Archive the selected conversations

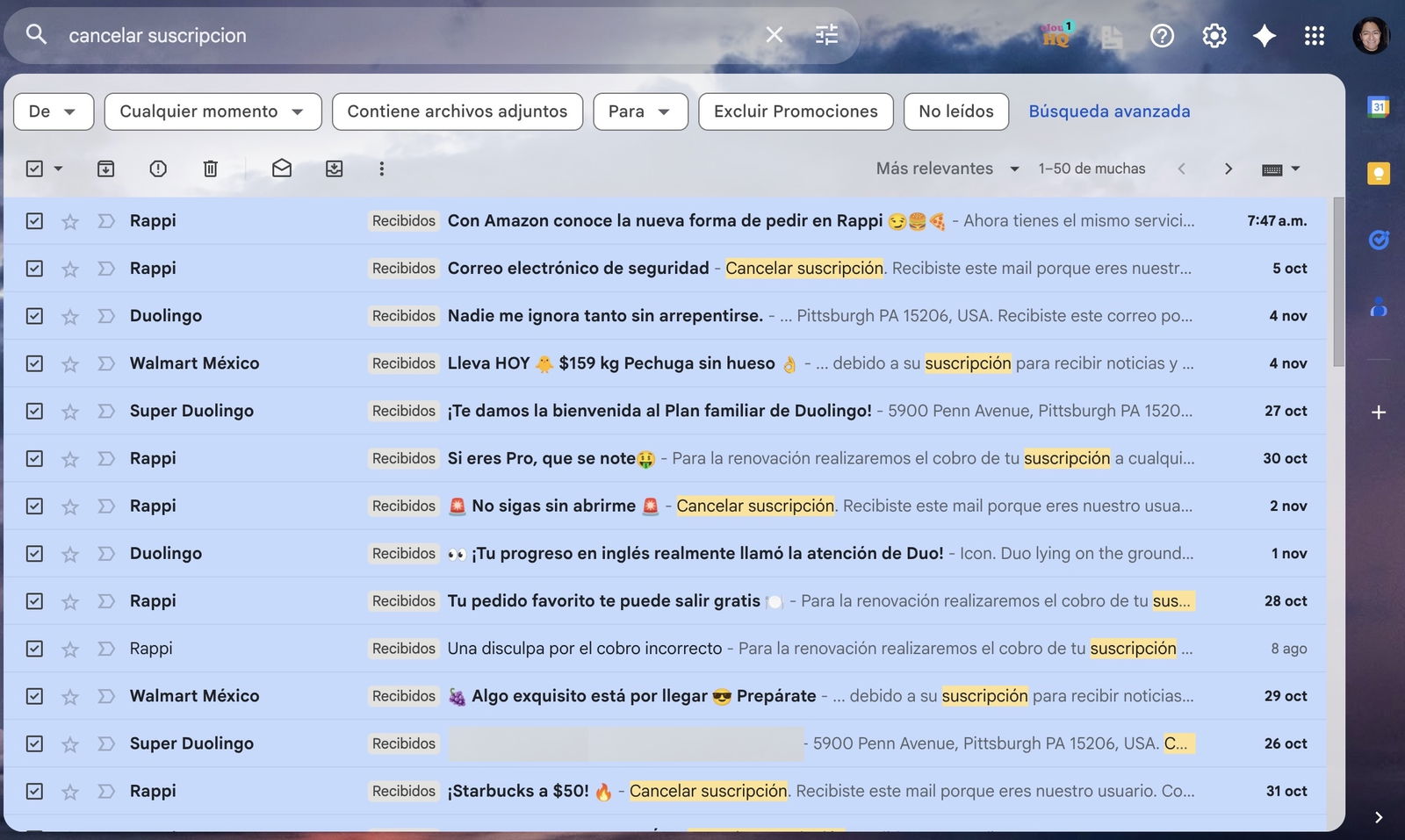coord(106,168)
